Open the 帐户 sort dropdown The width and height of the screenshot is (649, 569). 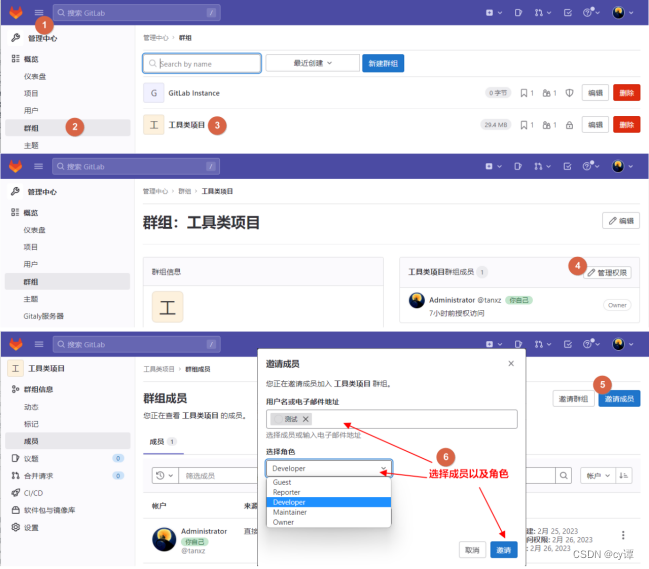click(598, 475)
